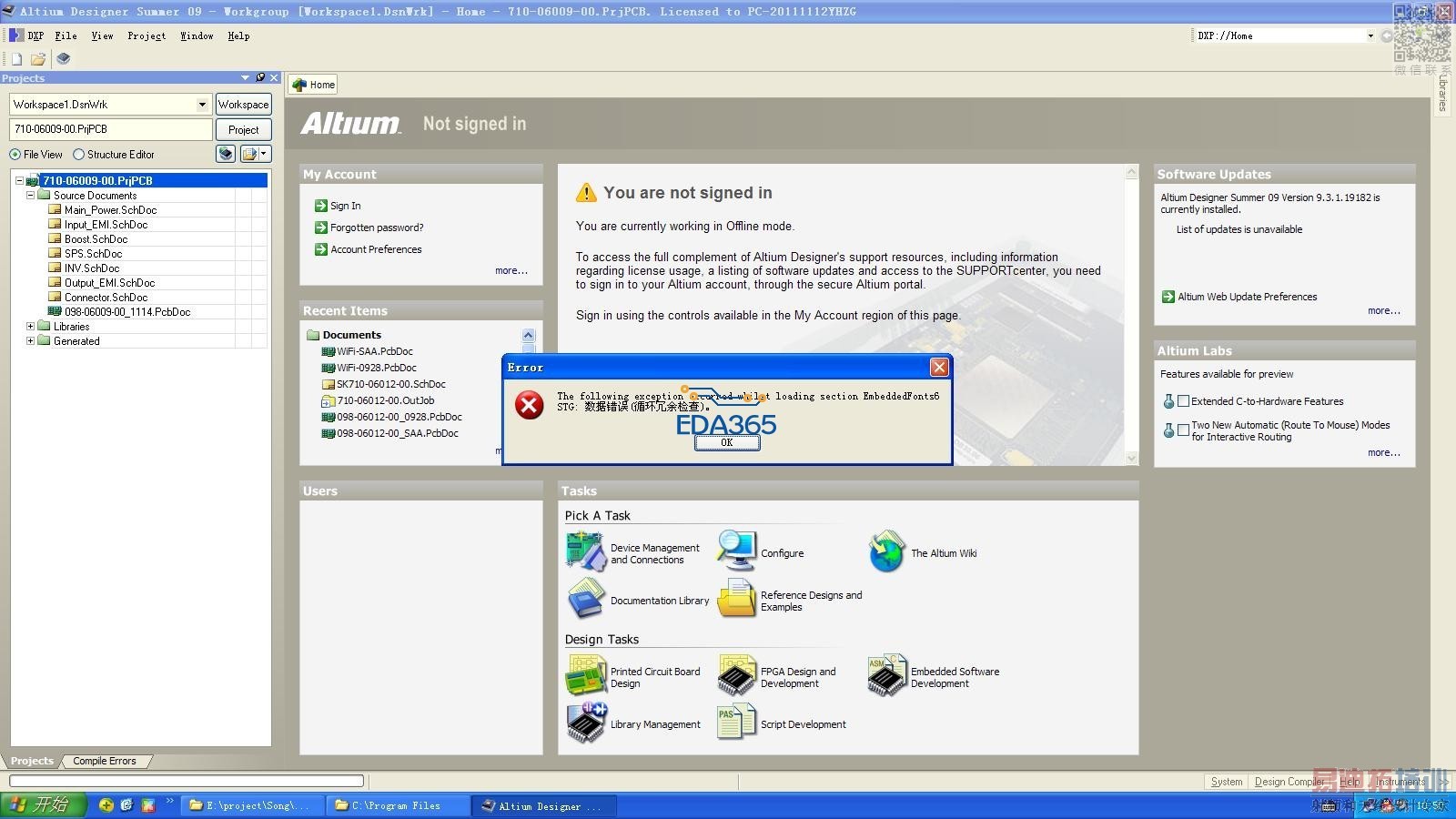The image size is (1456, 819).
Task: Open the devices view toolbar icon
Action: click(x=64, y=59)
